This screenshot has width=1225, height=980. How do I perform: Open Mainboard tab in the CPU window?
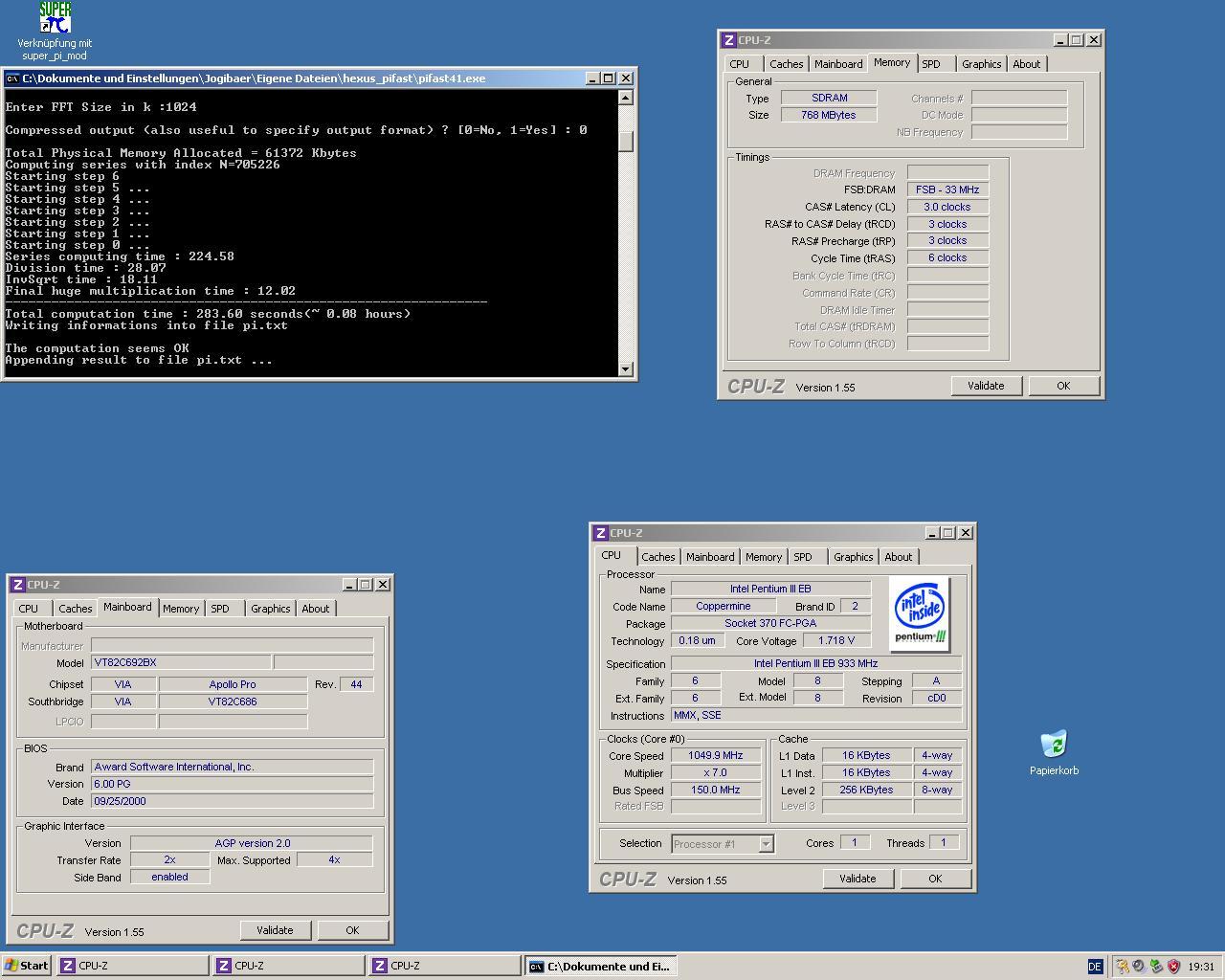(710, 557)
